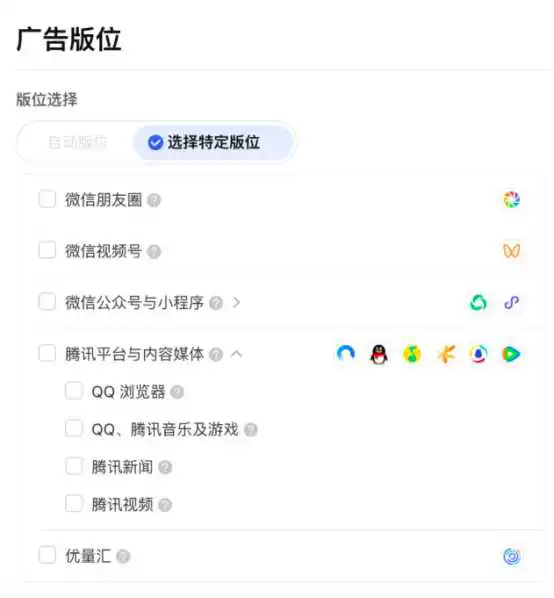Screen dimensions: 554x598
Task: Check the 微信朋友圈 checkbox
Action: coord(47,199)
